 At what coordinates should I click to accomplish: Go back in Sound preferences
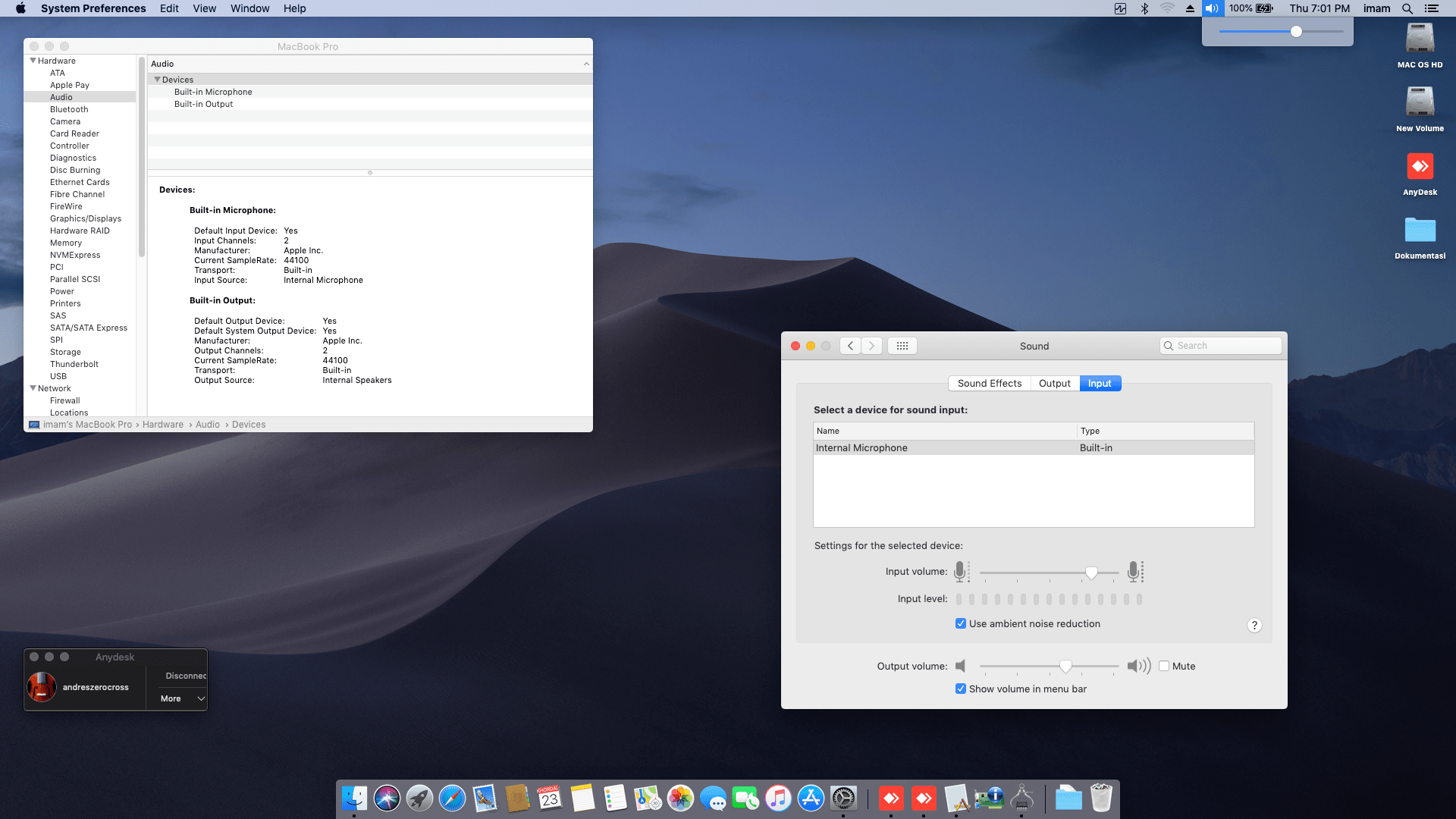tap(850, 346)
